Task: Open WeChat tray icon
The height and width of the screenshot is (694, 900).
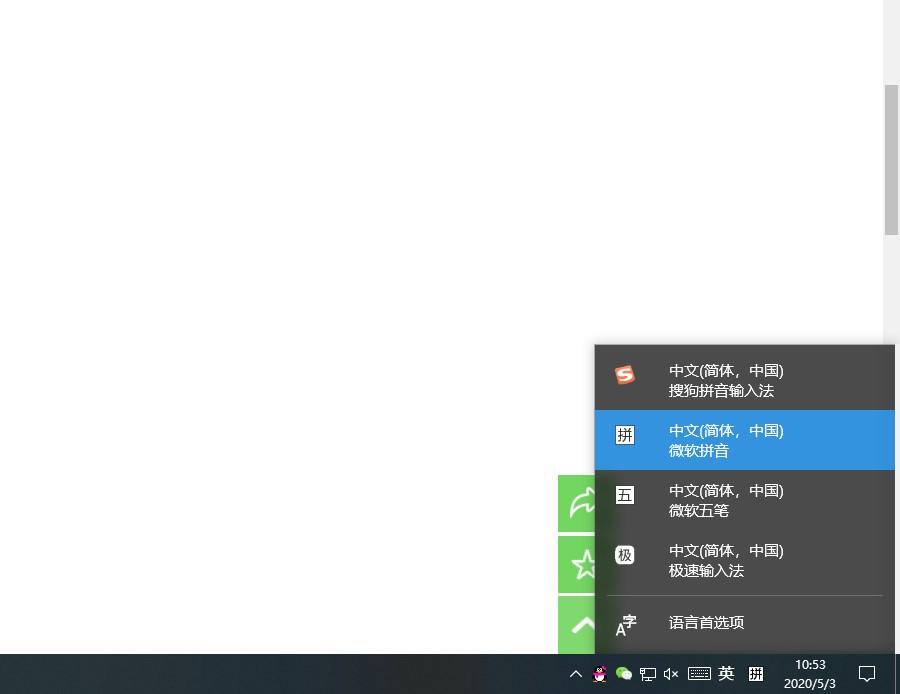Action: [x=623, y=674]
